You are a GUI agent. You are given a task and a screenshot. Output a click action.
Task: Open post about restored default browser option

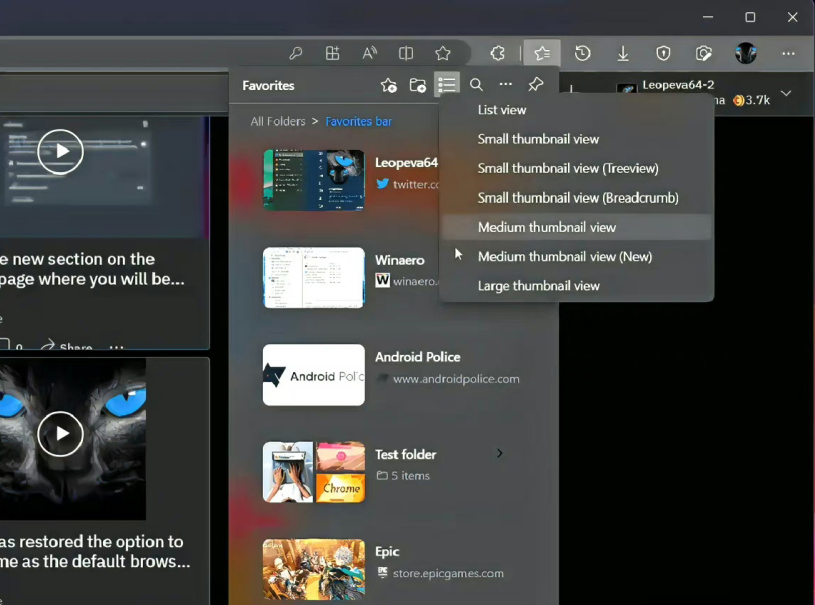(x=95, y=551)
